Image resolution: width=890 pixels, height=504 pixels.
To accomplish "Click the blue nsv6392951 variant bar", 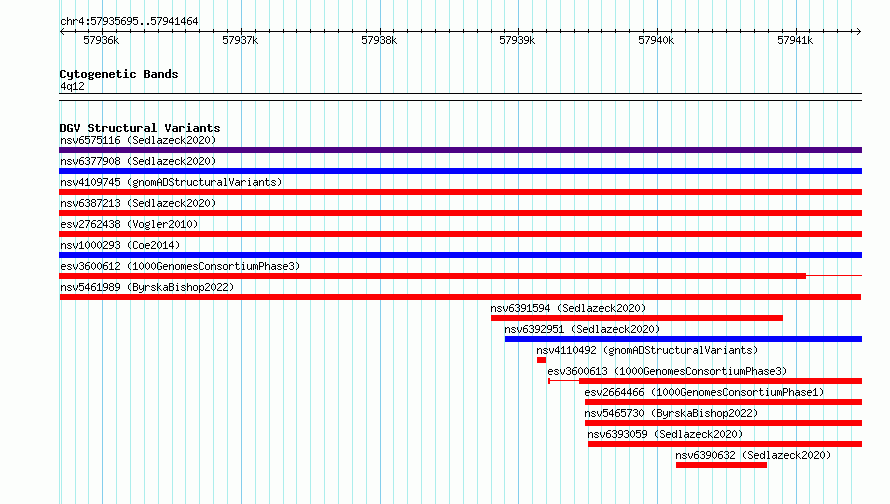I will [x=683, y=339].
